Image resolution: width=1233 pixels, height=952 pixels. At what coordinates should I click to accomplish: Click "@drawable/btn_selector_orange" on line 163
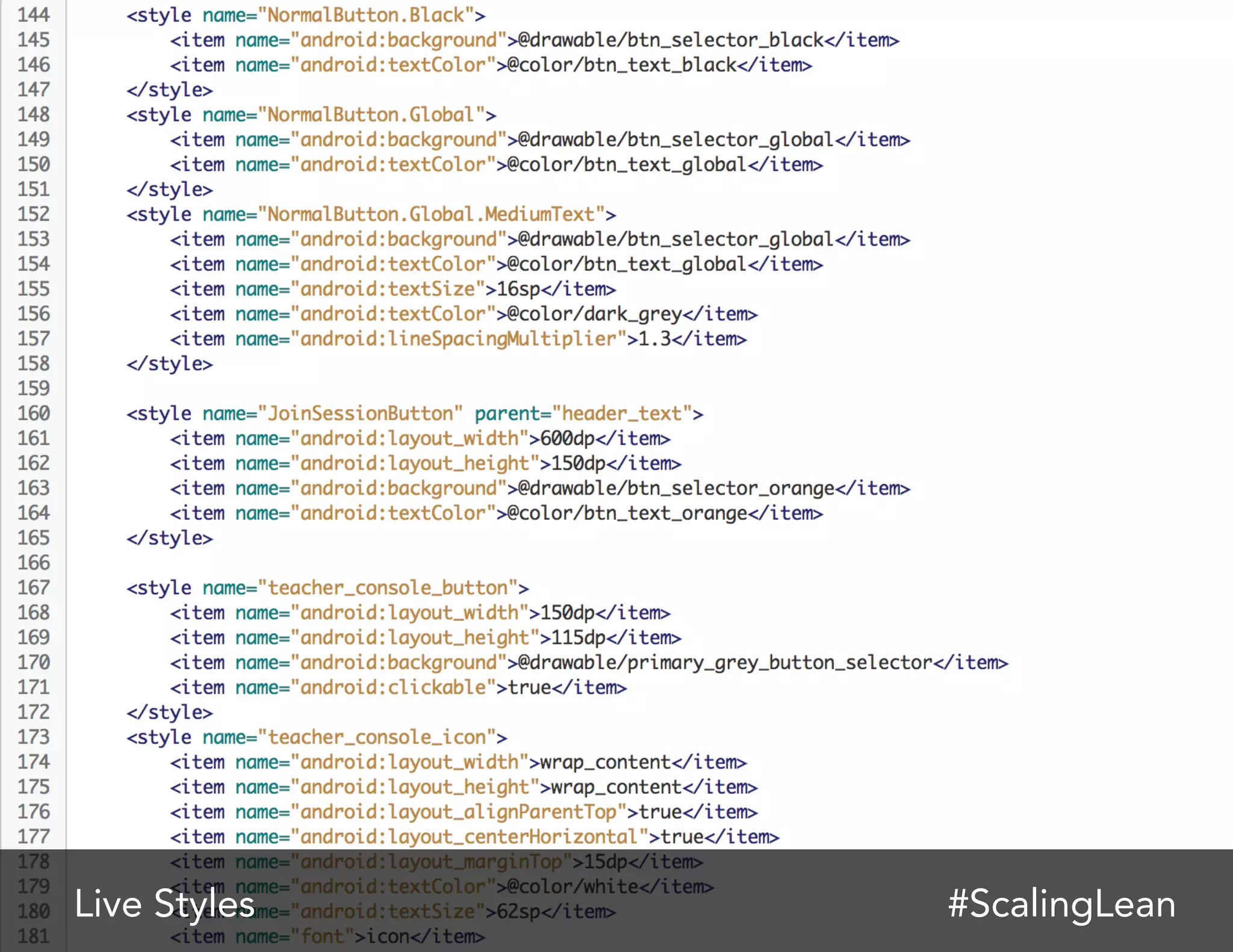[676, 488]
